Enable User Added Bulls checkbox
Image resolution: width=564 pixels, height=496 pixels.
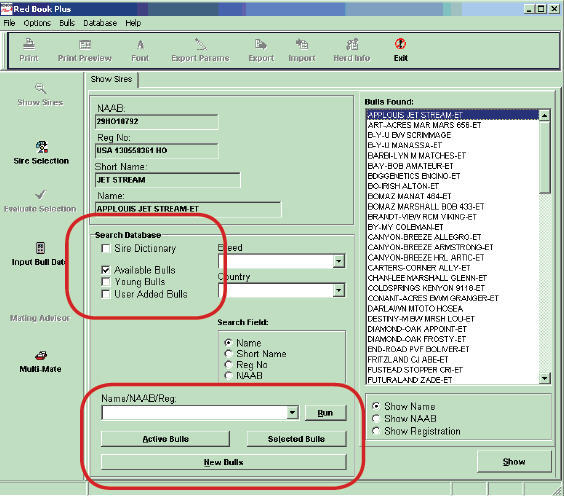[x=106, y=294]
